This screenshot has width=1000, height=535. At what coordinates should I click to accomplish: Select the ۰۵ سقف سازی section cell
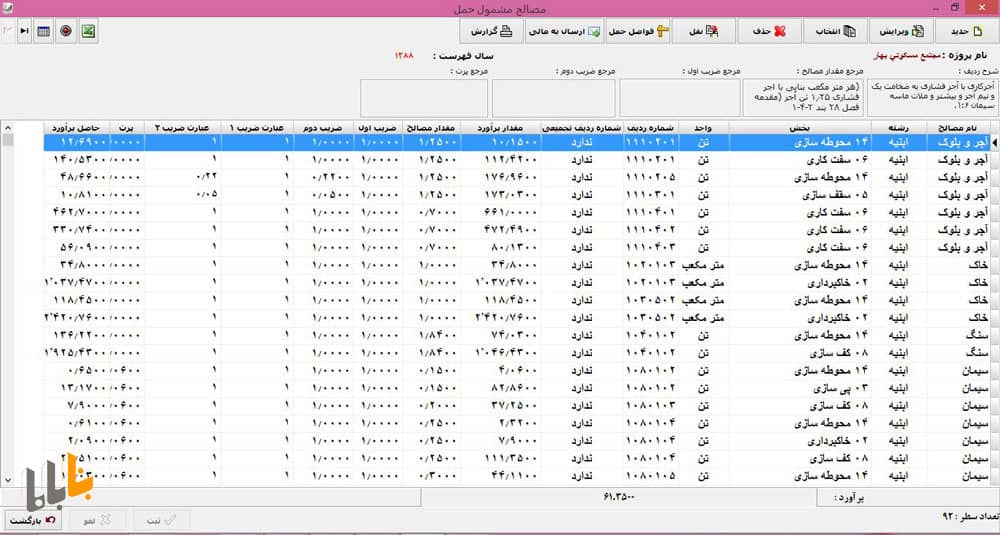[800, 194]
